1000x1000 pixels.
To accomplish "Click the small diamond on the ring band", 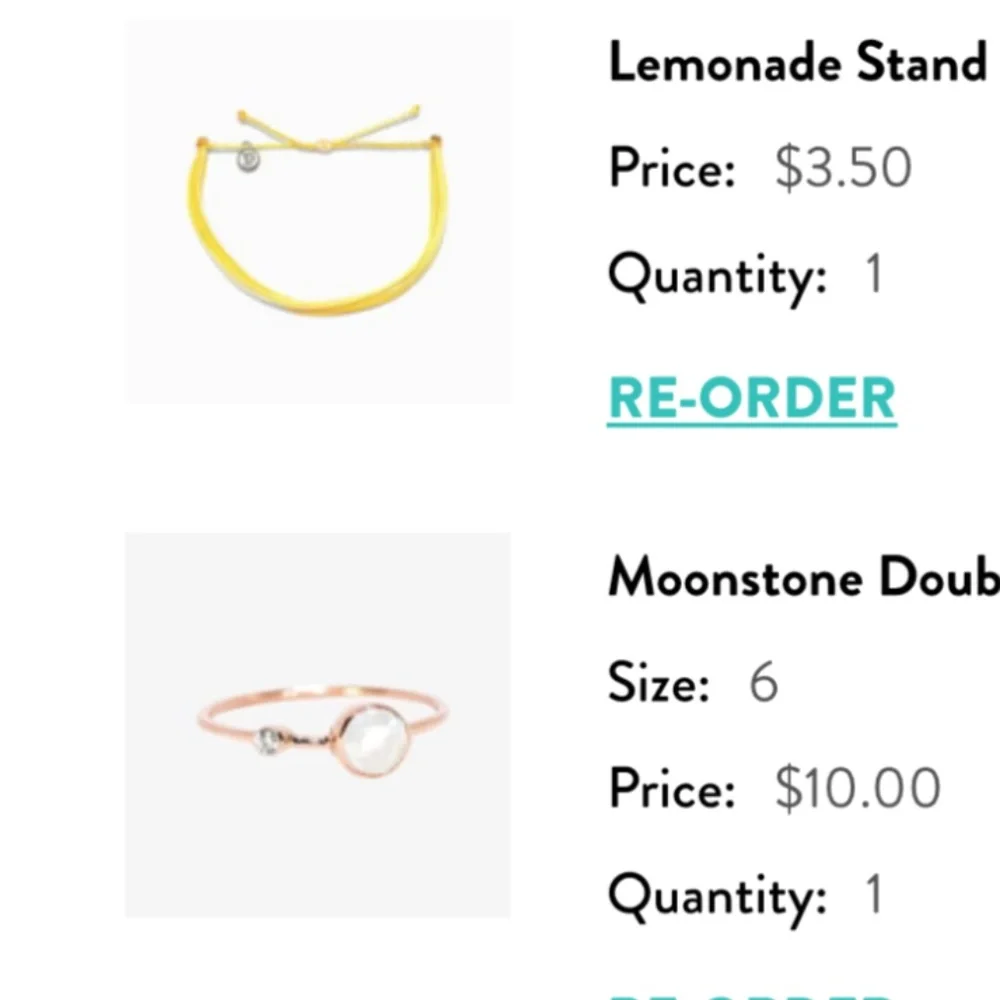I will point(268,741).
